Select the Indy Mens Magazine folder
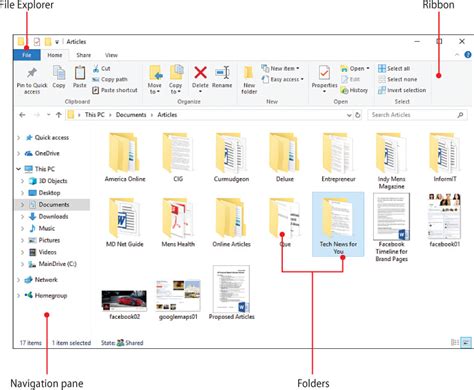Screen dimensions: 474x390 click(x=391, y=161)
